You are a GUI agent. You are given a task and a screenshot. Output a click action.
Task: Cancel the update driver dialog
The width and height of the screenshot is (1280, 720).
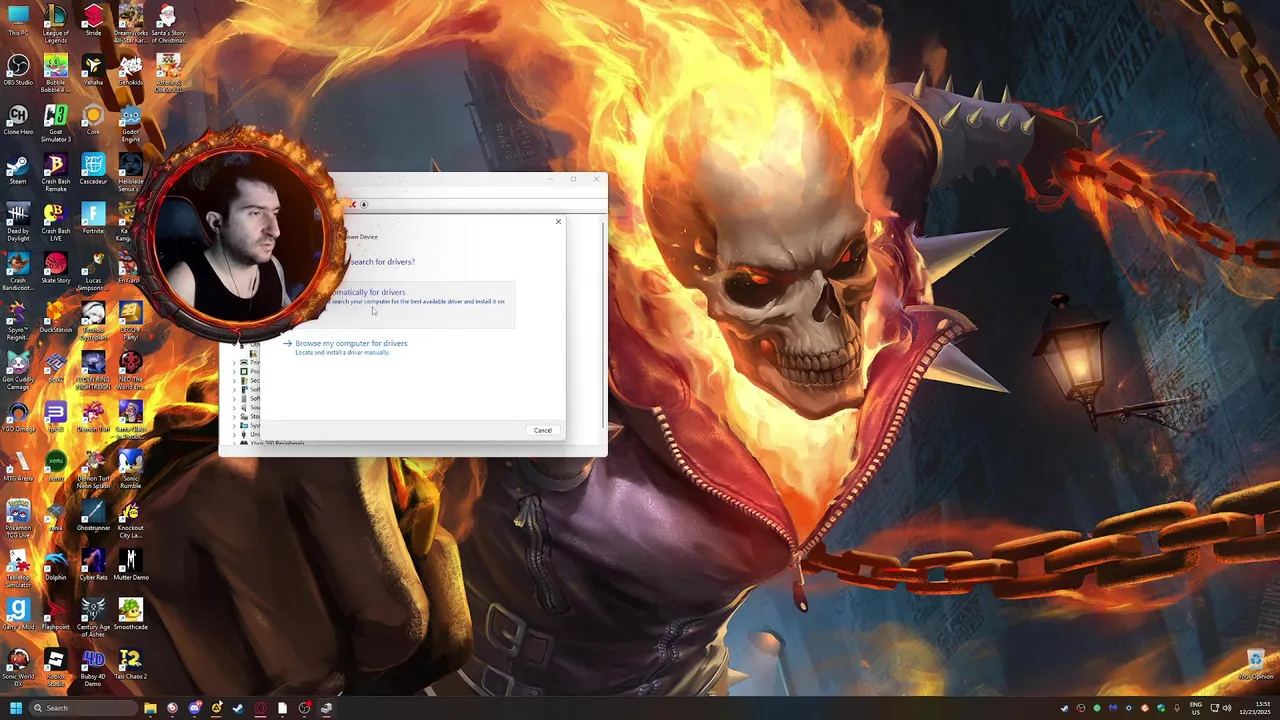(542, 430)
